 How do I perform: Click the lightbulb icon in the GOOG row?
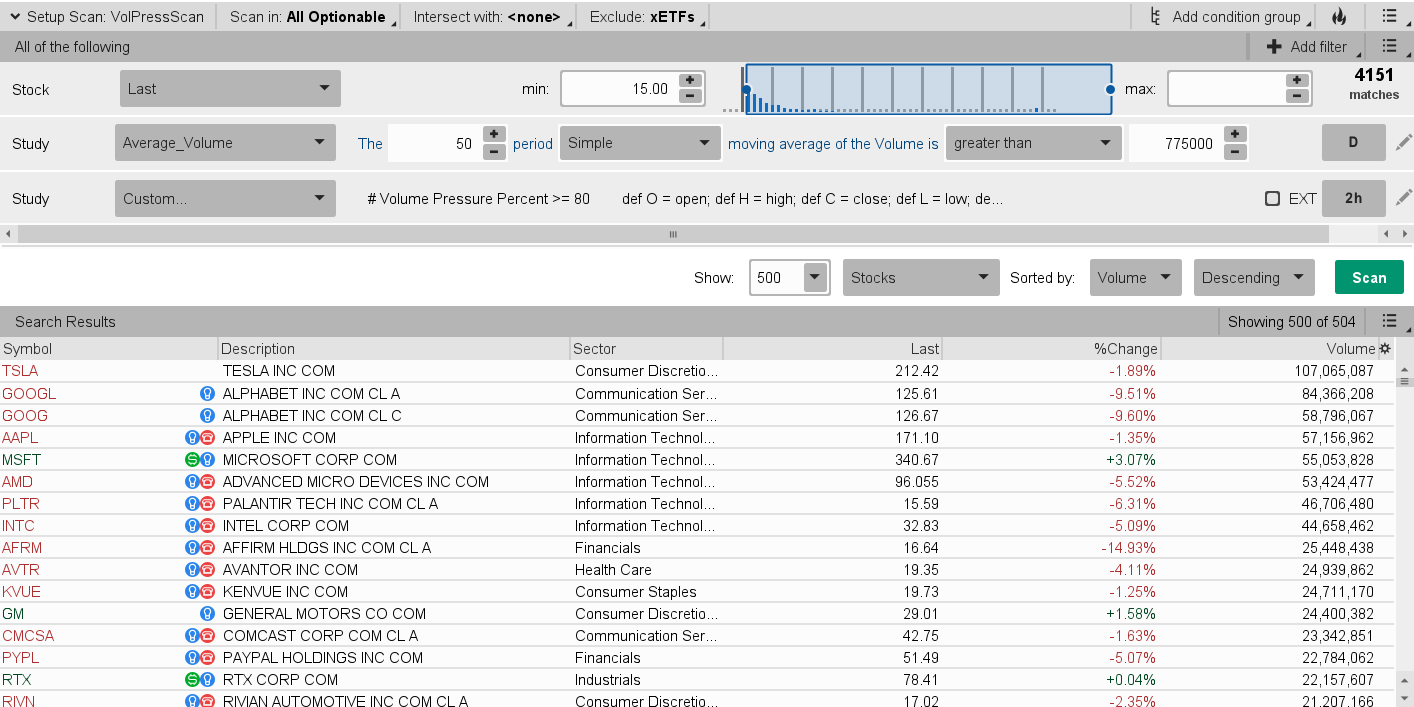(208, 415)
